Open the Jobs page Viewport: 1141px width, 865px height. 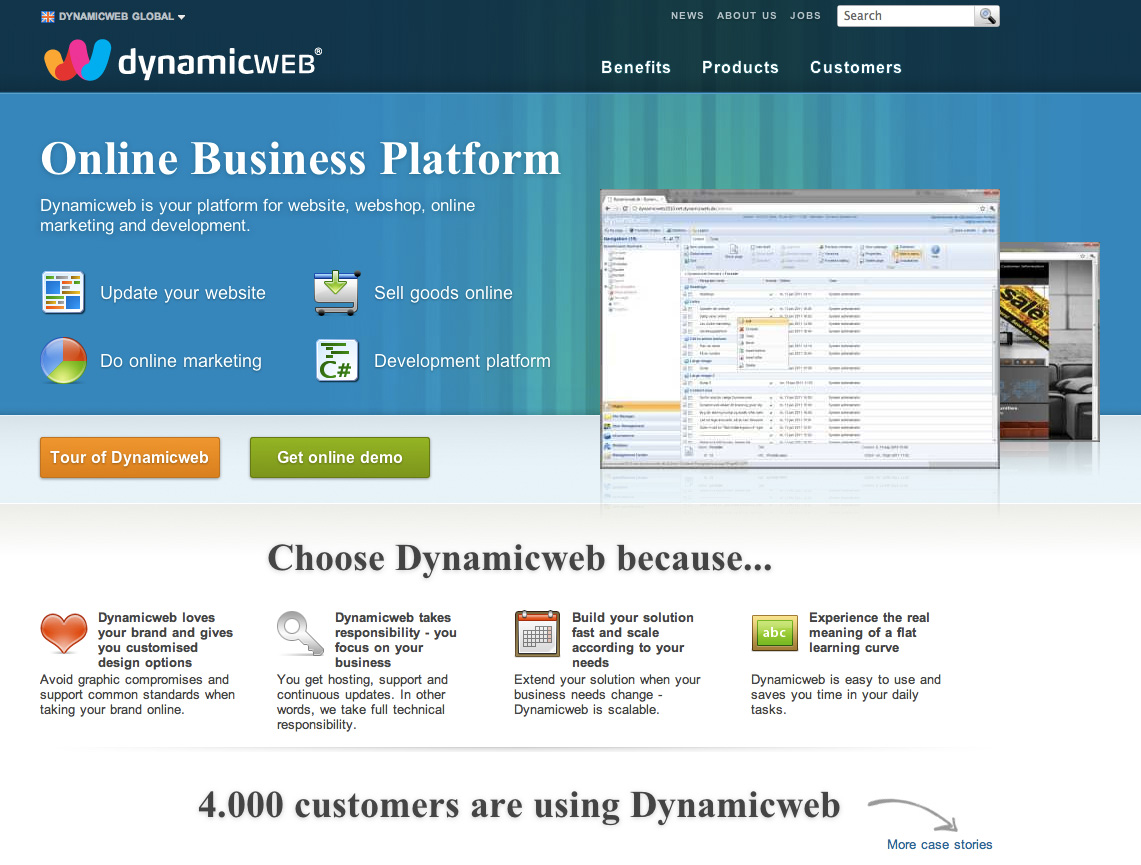805,15
